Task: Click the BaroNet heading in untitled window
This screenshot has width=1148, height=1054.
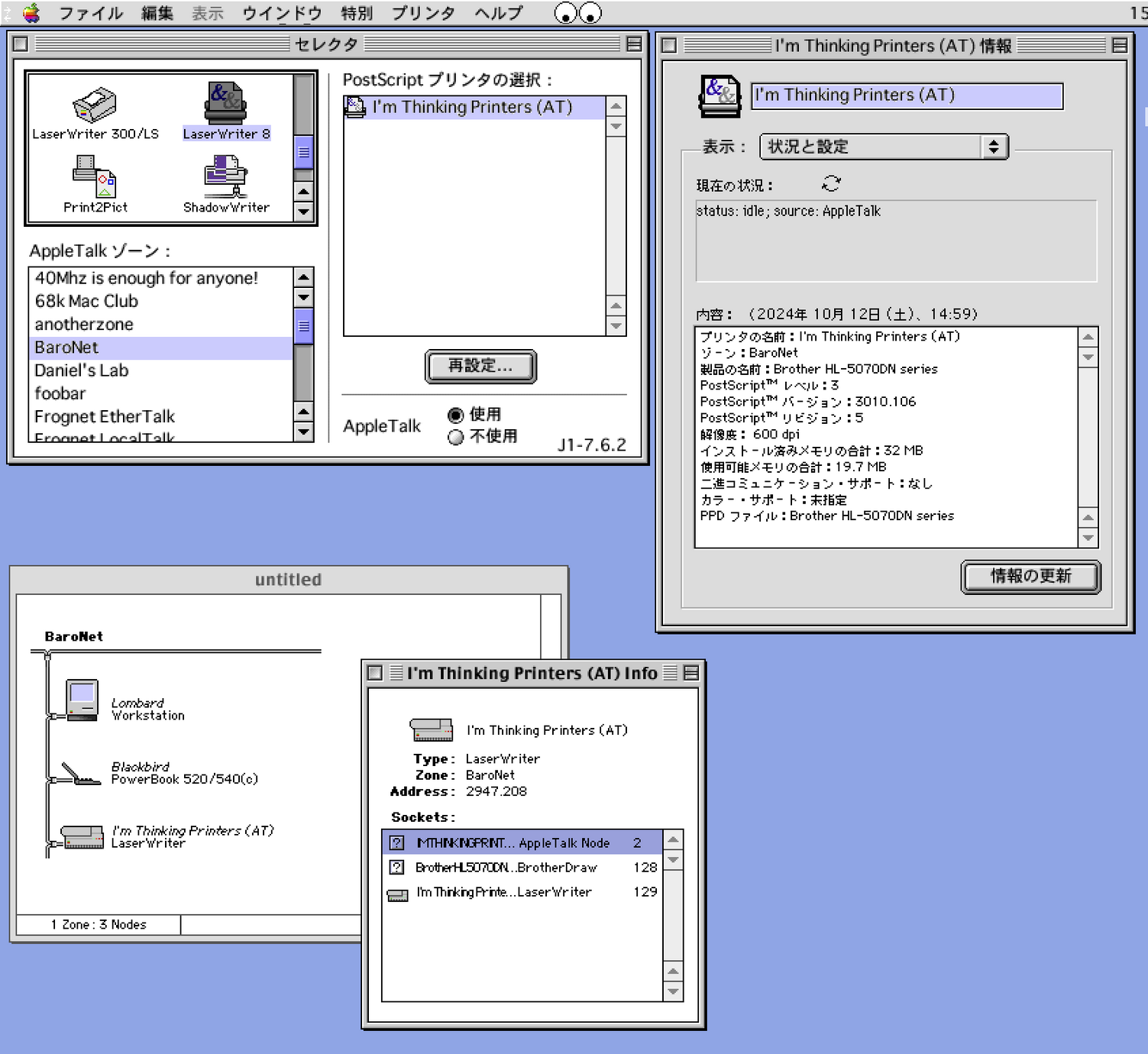Action: 73,636
